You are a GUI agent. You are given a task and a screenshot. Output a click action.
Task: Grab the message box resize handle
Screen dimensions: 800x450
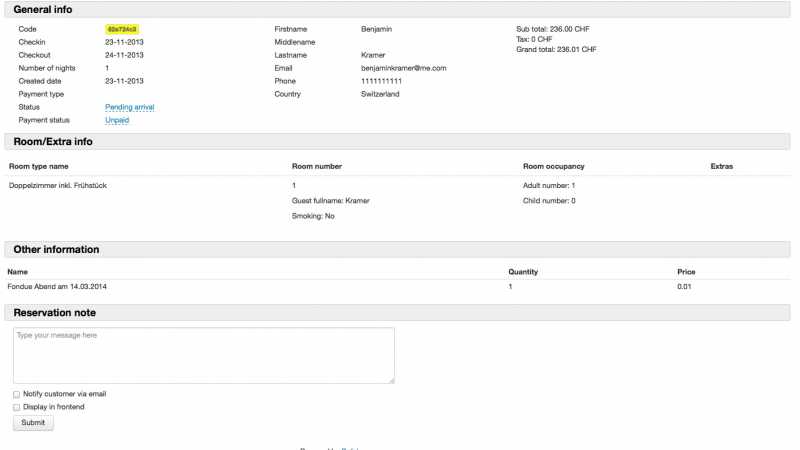[x=391, y=380]
